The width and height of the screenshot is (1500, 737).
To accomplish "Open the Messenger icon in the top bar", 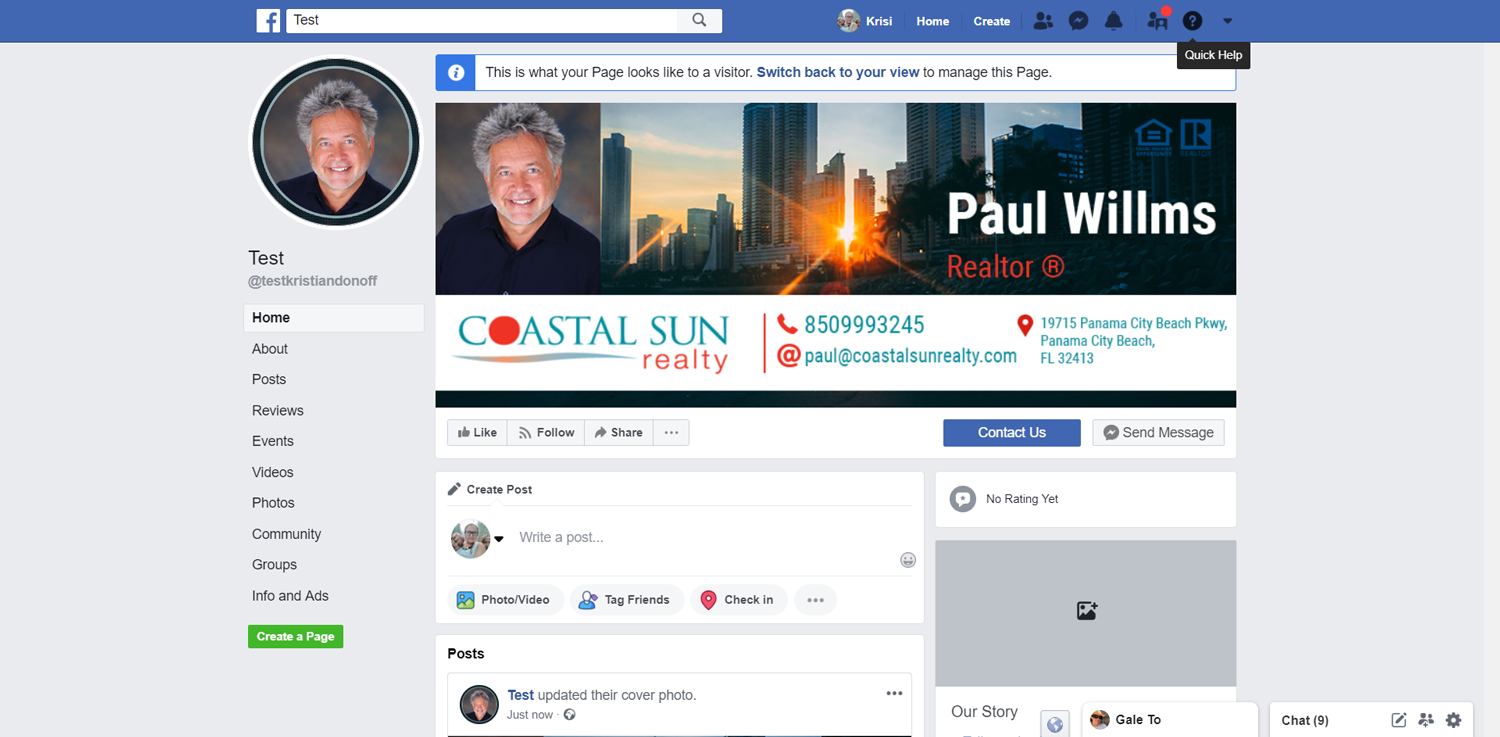I will tap(1078, 20).
